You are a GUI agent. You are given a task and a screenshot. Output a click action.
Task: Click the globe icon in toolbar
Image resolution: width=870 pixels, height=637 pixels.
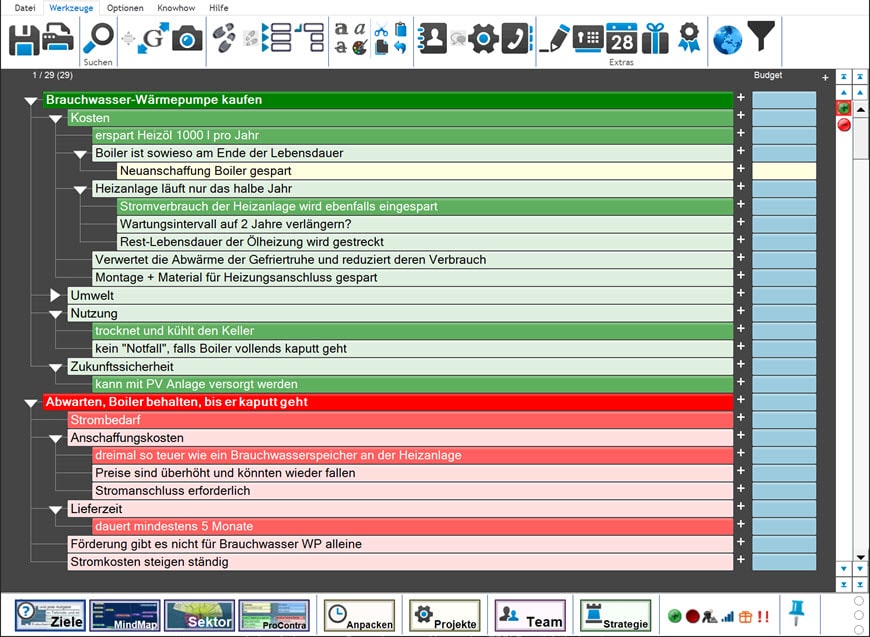point(727,39)
